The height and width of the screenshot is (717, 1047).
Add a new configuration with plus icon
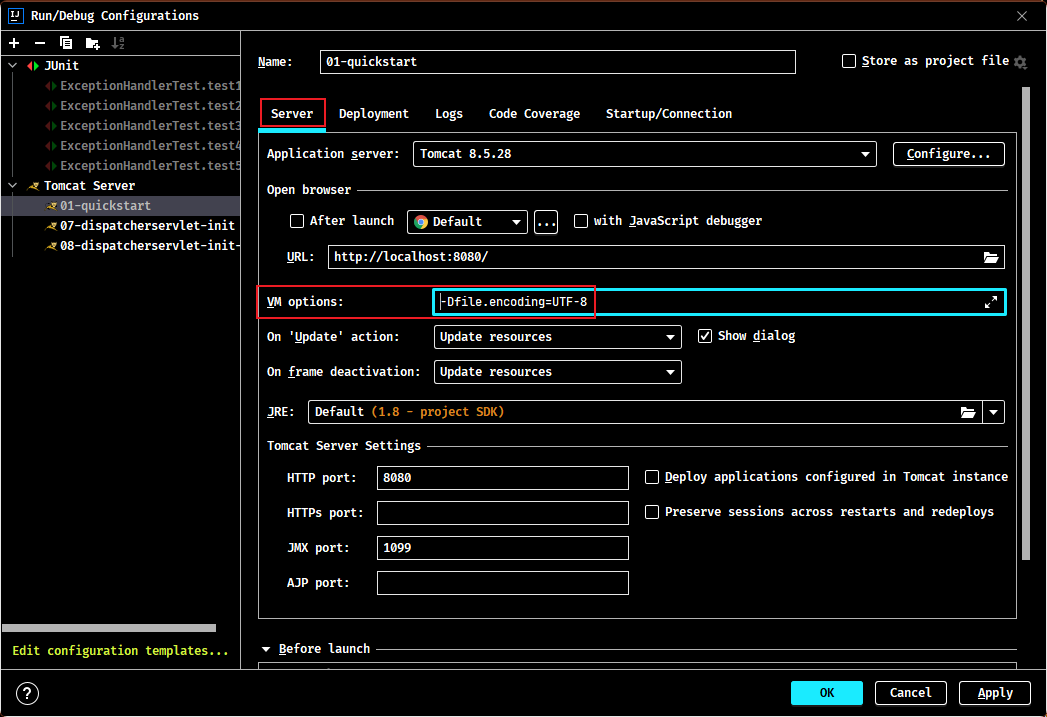14,43
